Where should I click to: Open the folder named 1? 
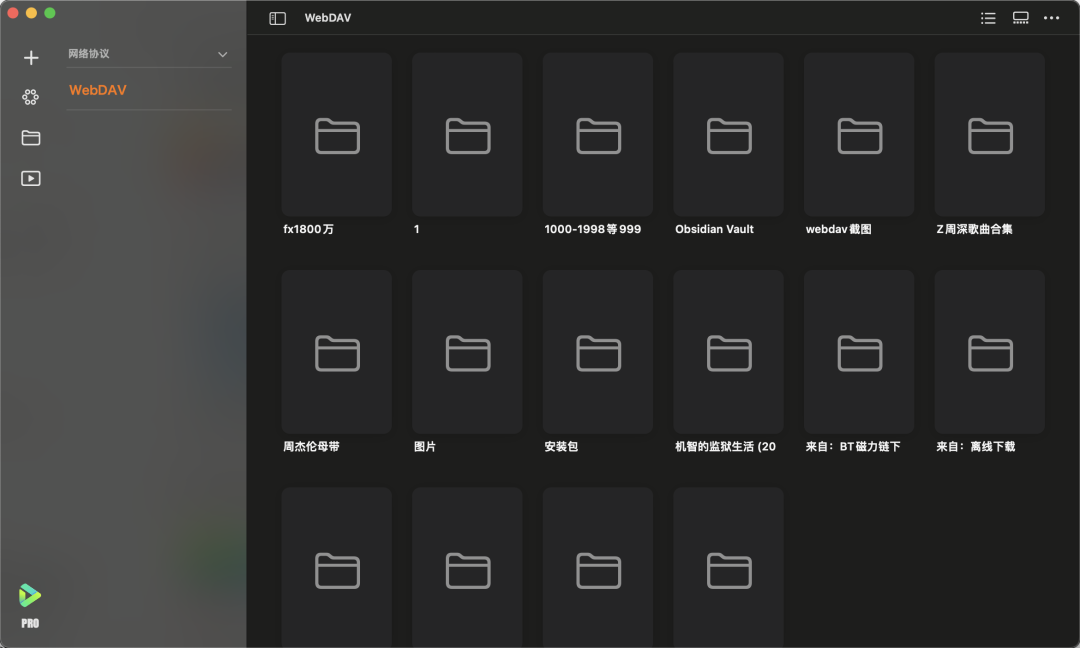pos(467,135)
